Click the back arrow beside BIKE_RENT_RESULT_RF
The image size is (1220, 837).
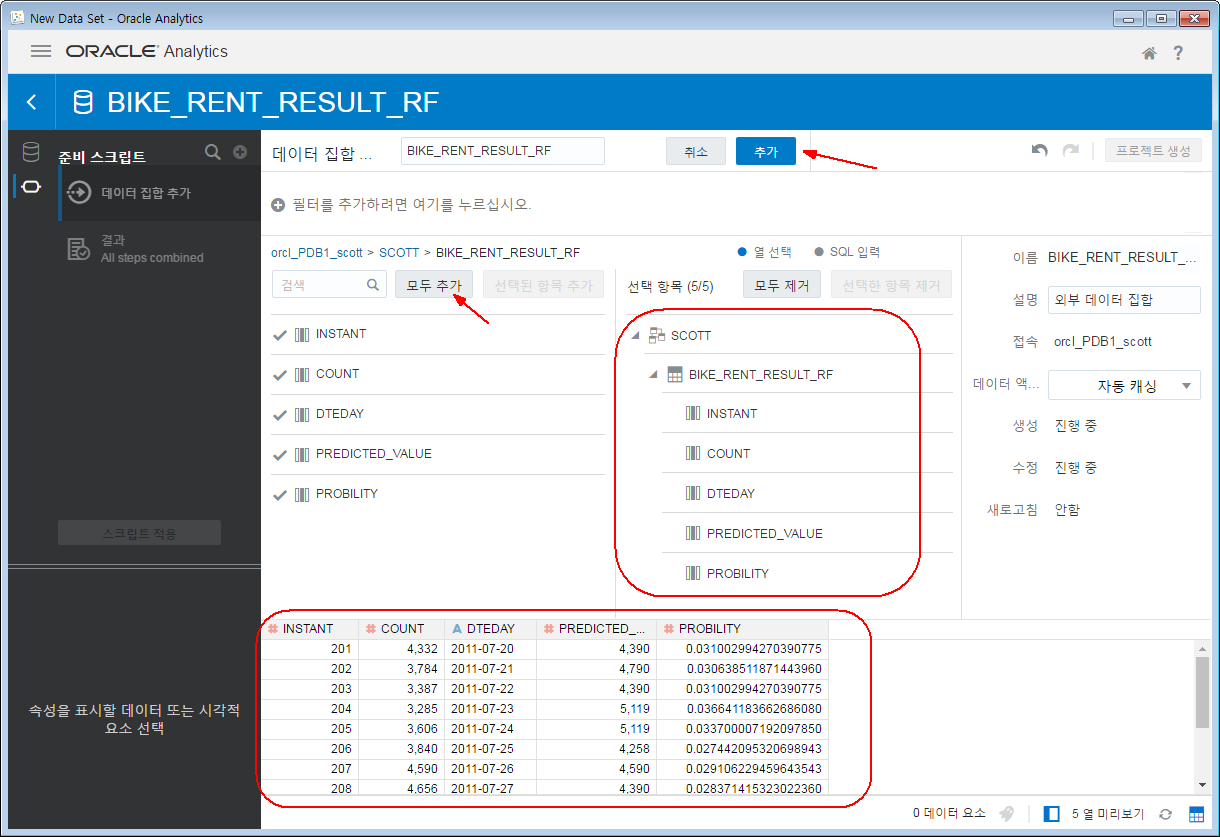(x=32, y=102)
